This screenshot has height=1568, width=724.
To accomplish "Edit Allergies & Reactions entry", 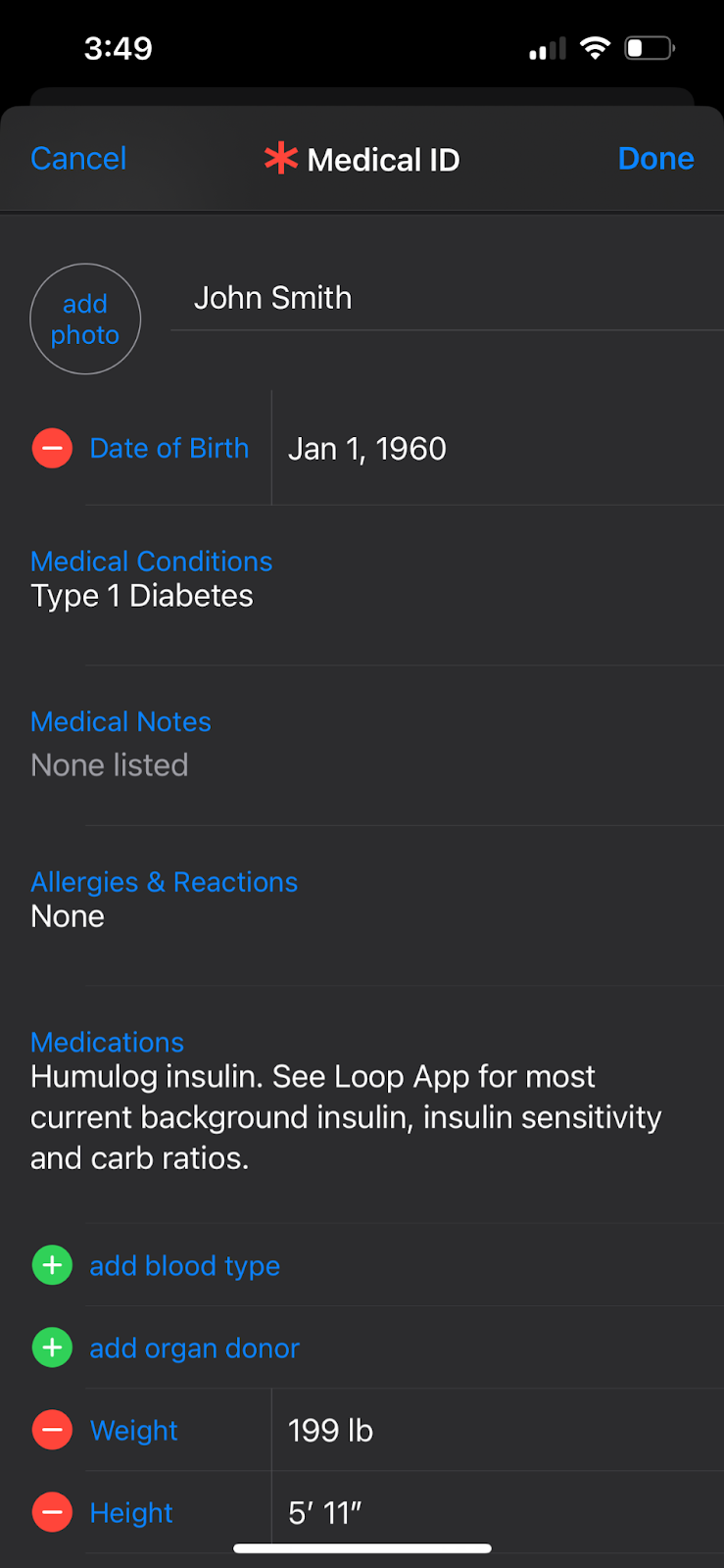I will click(68, 916).
